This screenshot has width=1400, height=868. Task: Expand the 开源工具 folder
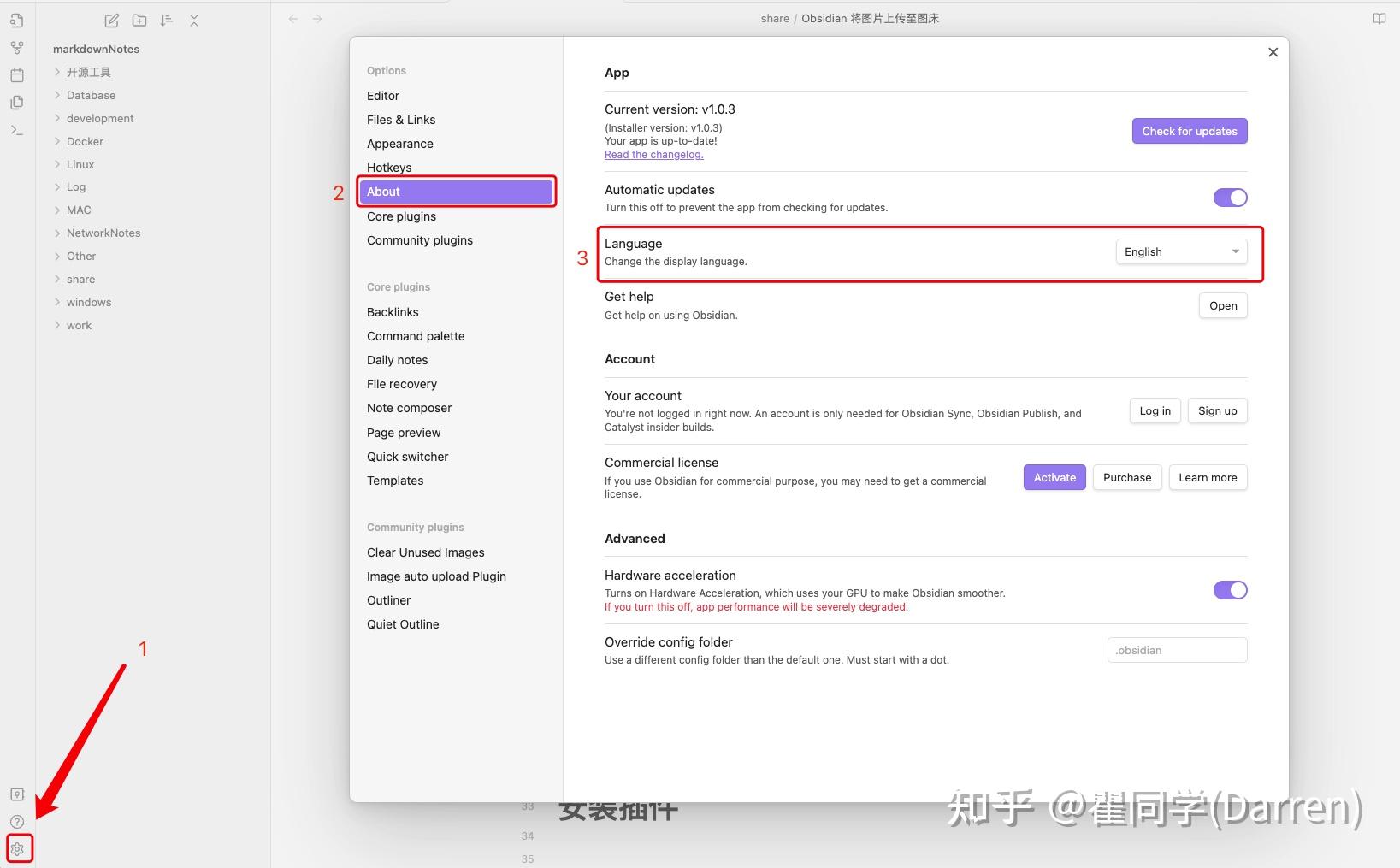pos(89,72)
